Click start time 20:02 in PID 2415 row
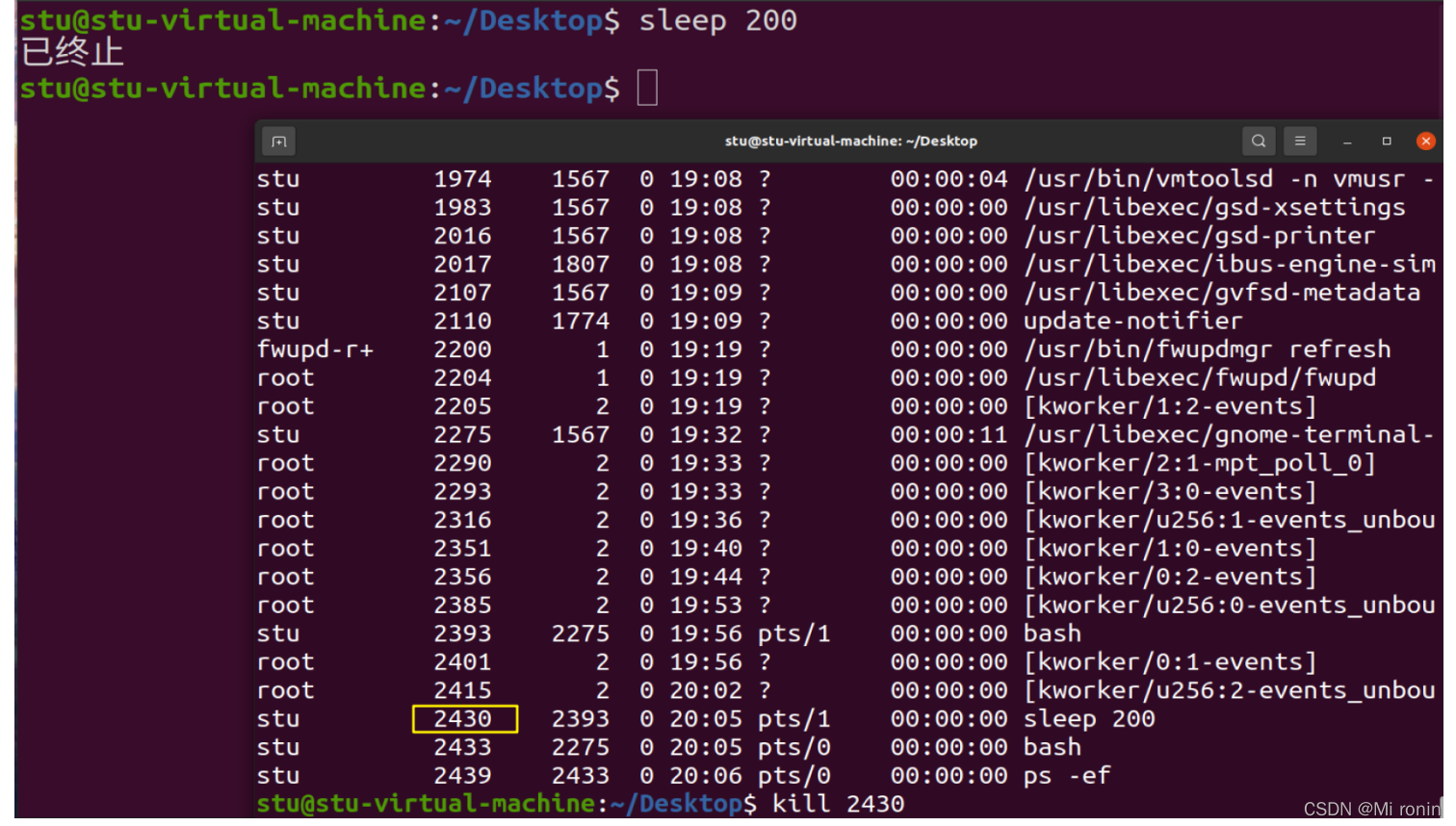1456x826 pixels. pos(707,691)
